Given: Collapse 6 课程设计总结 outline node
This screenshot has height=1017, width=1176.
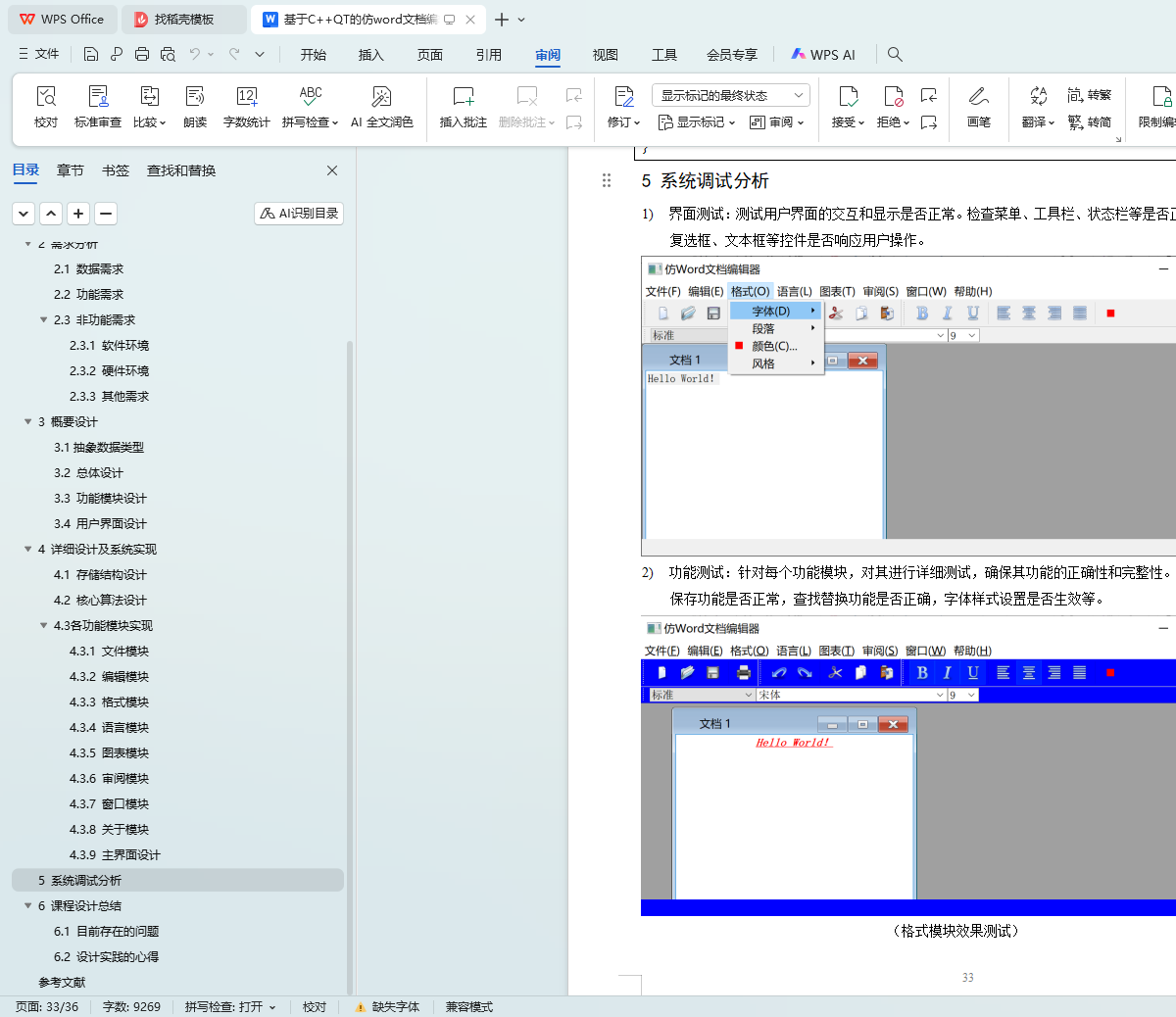Looking at the screenshot, I should (28, 905).
